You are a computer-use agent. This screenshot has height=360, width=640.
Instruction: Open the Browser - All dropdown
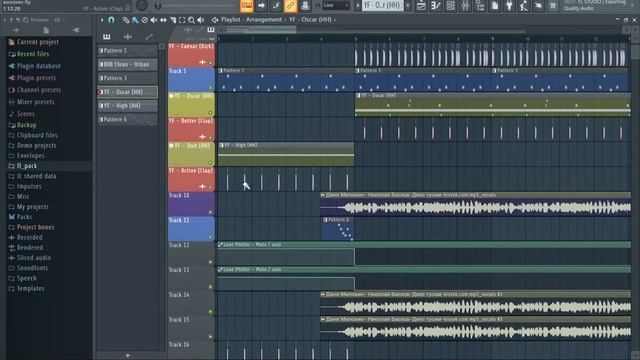click(x=48, y=20)
